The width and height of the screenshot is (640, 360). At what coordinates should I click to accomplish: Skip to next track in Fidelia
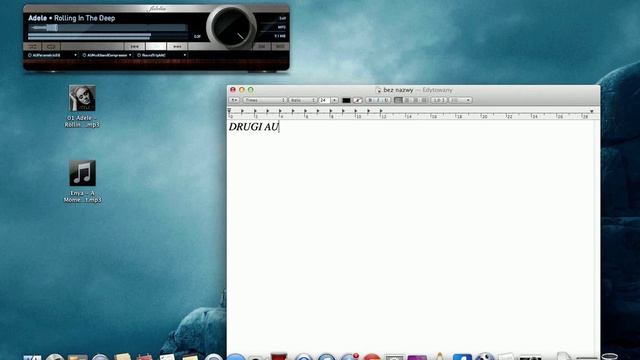point(177,47)
